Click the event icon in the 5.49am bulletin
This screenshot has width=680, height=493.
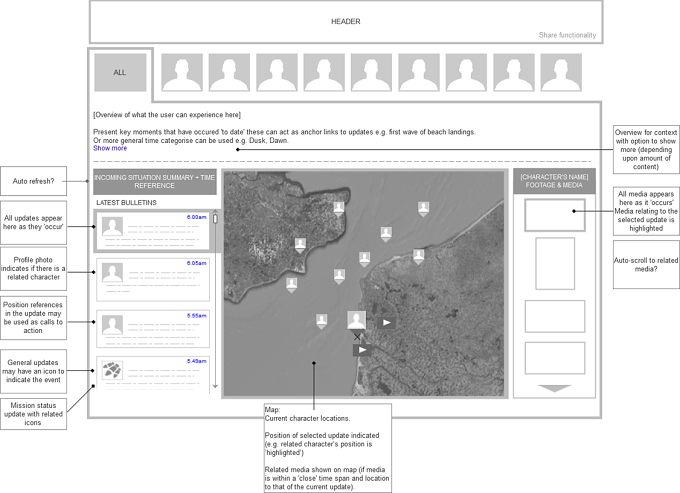click(112, 370)
